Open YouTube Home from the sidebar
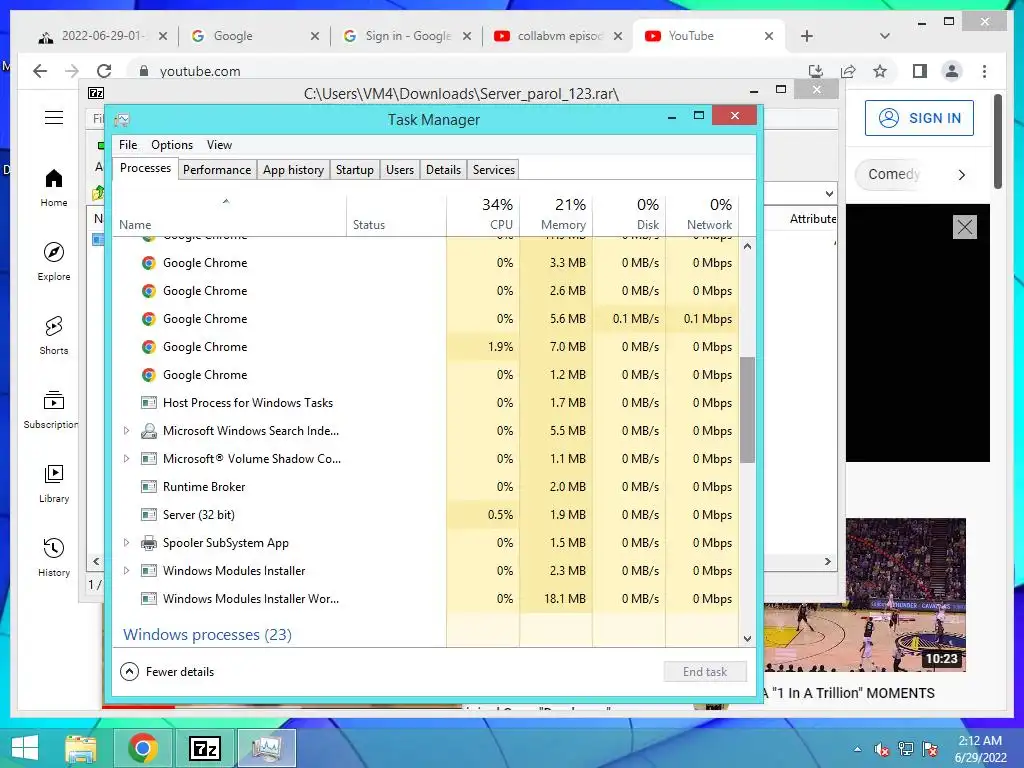This screenshot has height=768, width=1024. point(54,187)
